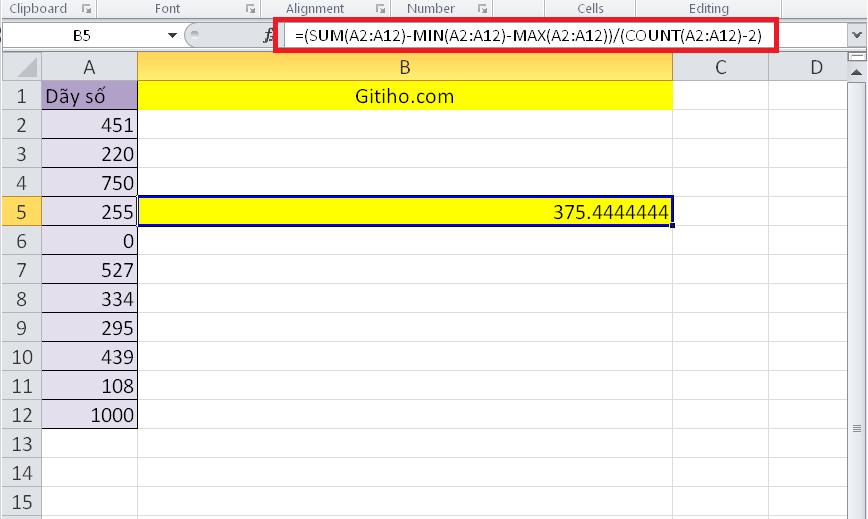
Task: Click the Insert Function fx icon
Action: point(268,35)
